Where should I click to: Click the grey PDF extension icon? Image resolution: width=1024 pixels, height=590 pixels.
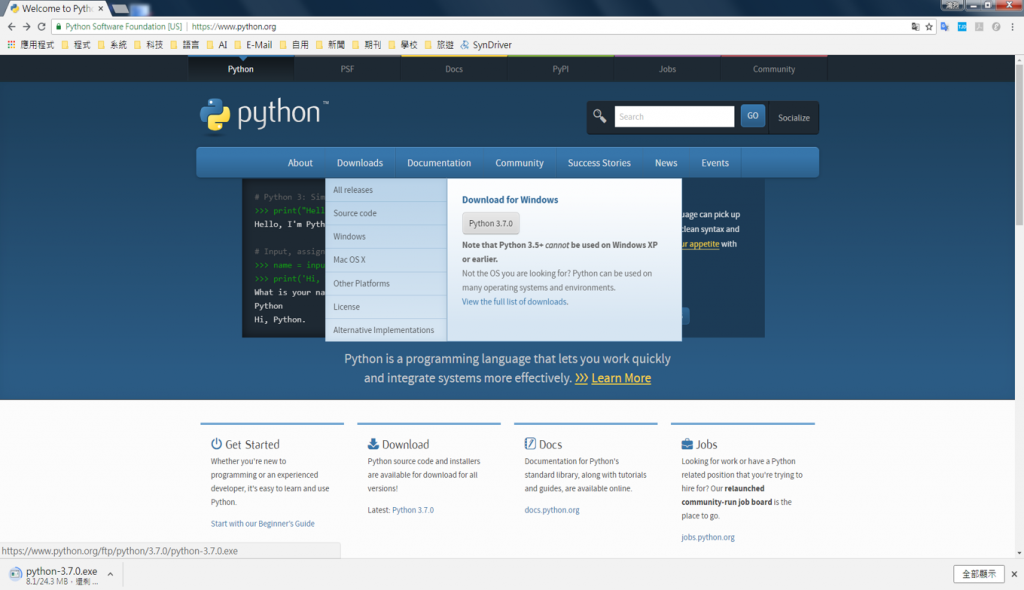click(x=979, y=27)
